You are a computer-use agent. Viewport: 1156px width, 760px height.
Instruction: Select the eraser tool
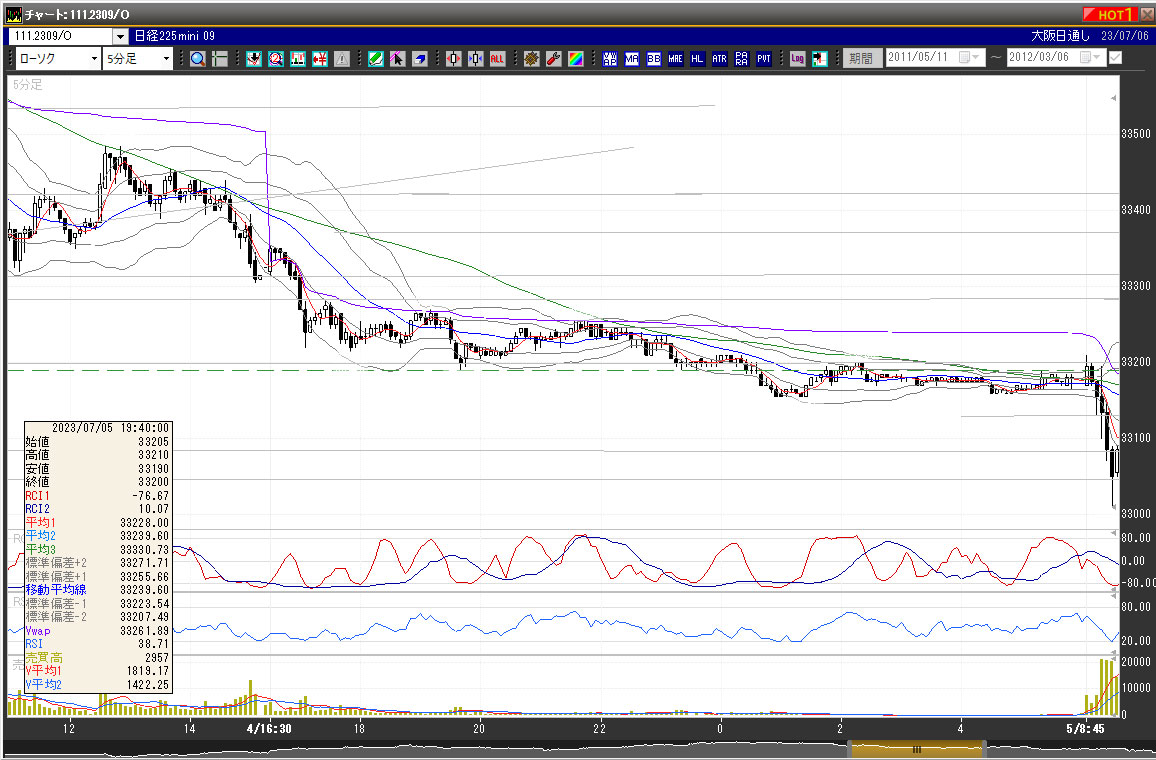tap(420, 59)
